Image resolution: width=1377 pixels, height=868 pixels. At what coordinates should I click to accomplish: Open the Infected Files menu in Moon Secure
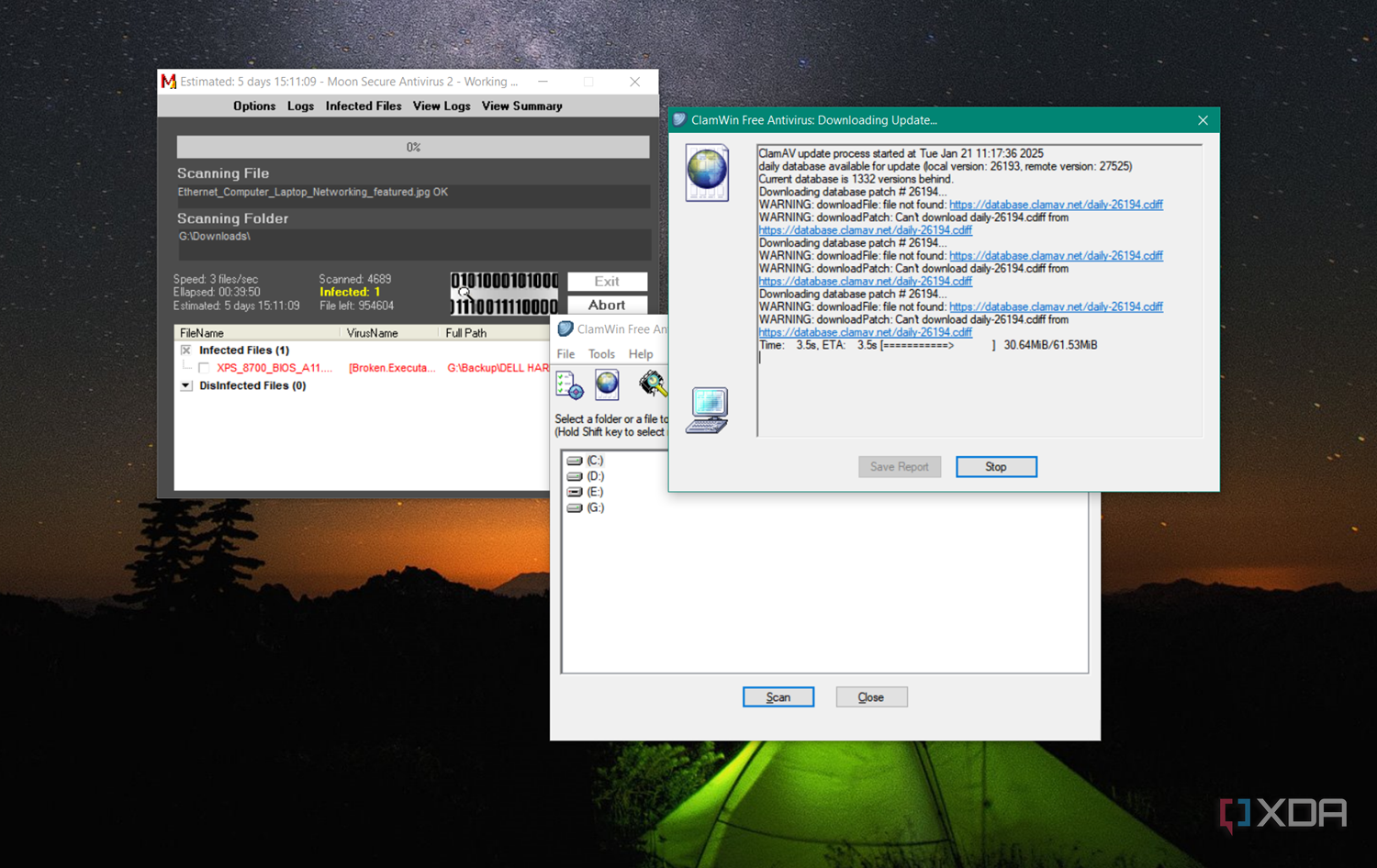point(364,106)
